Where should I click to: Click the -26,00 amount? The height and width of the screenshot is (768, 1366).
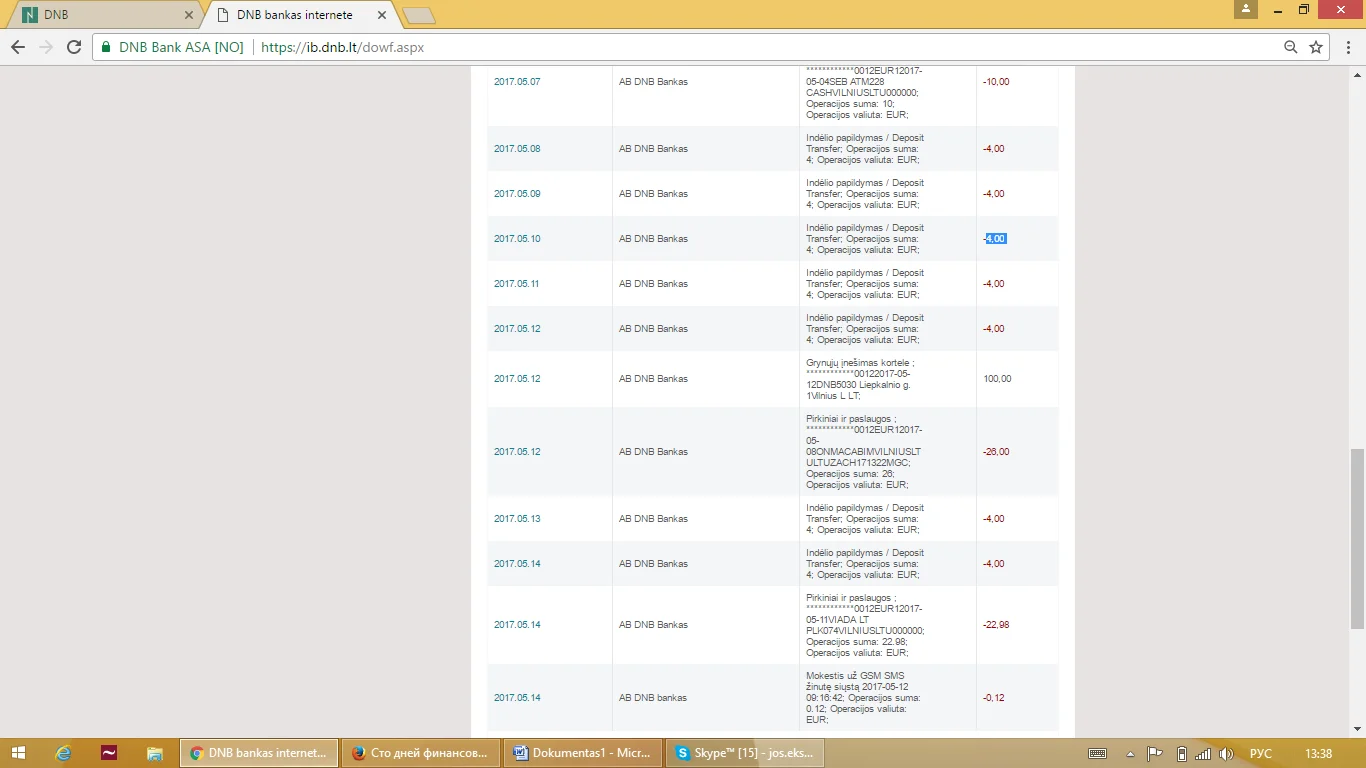[996, 452]
